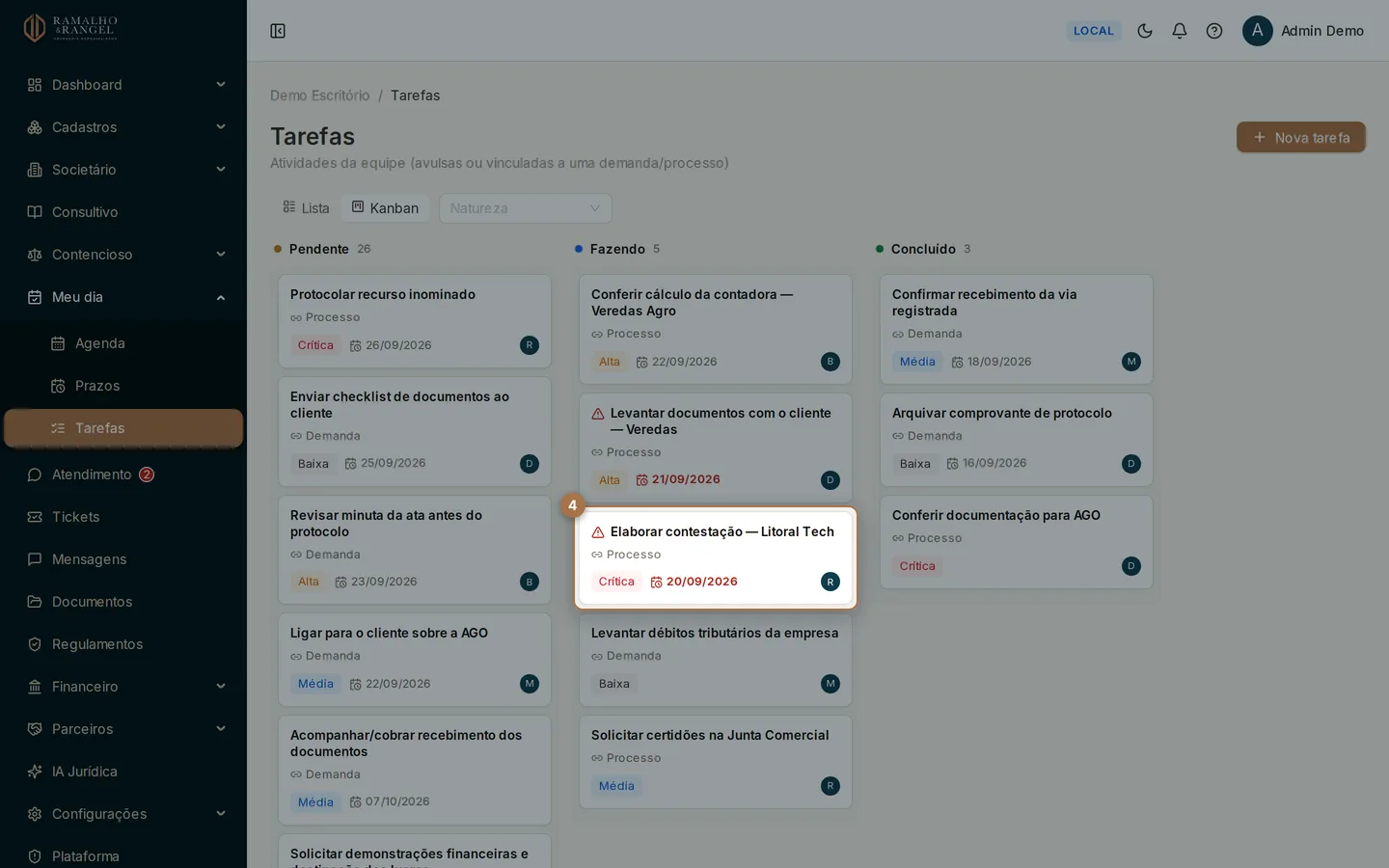Collapse the sidebar with the panel icon
Image resolution: width=1389 pixels, height=868 pixels.
pyautogui.click(x=278, y=31)
